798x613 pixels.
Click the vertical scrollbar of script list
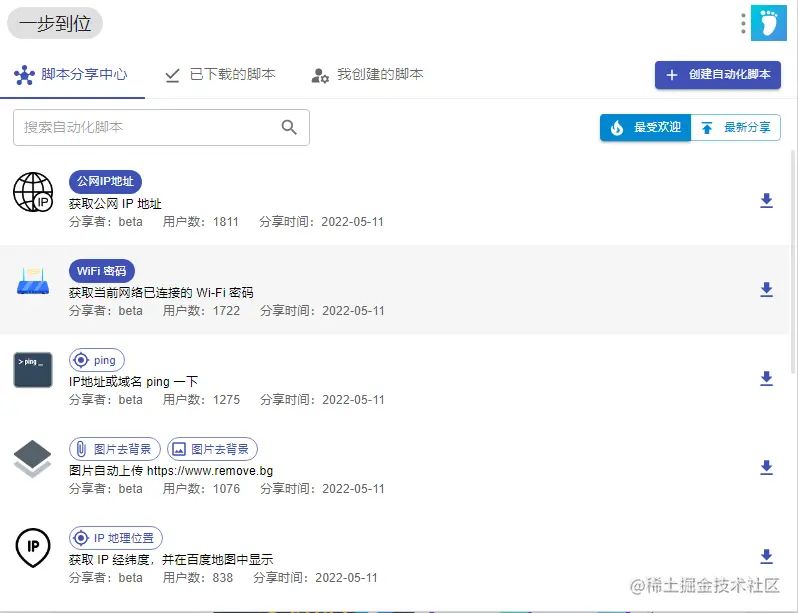(793, 261)
